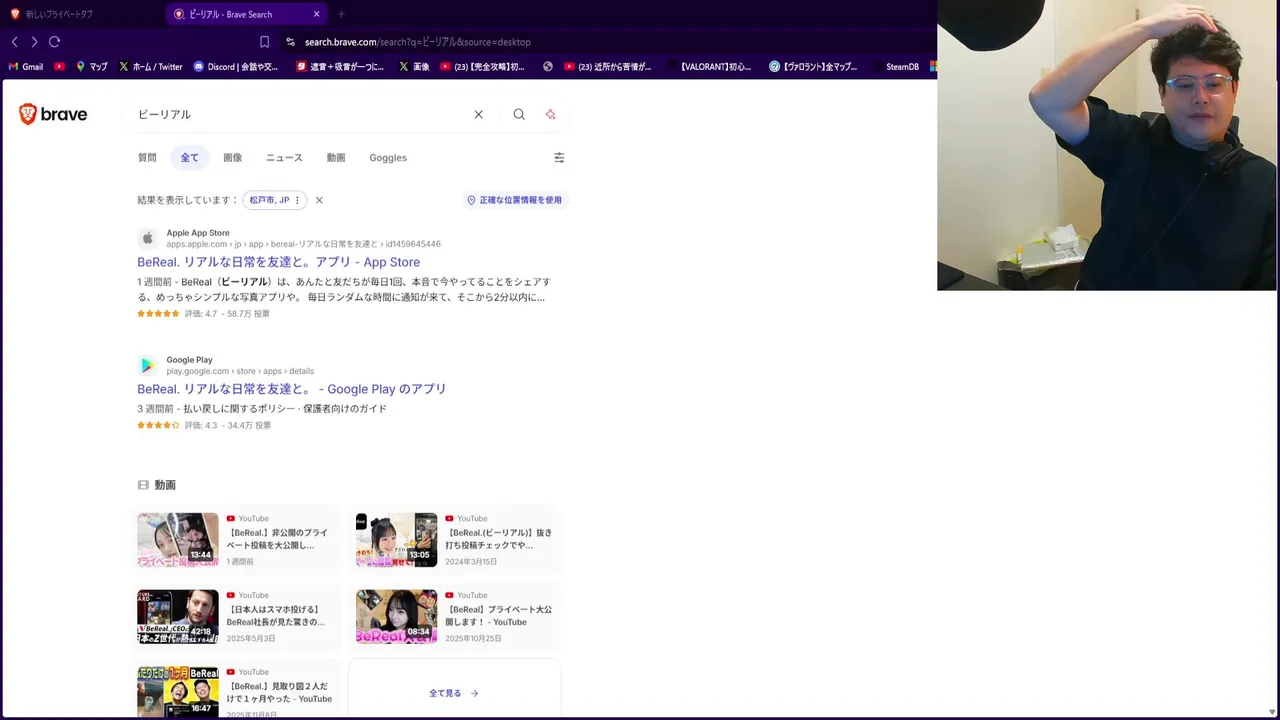The width and height of the screenshot is (1280, 720).
Task: Open site settings icon in address bar
Action: [x=290, y=42]
